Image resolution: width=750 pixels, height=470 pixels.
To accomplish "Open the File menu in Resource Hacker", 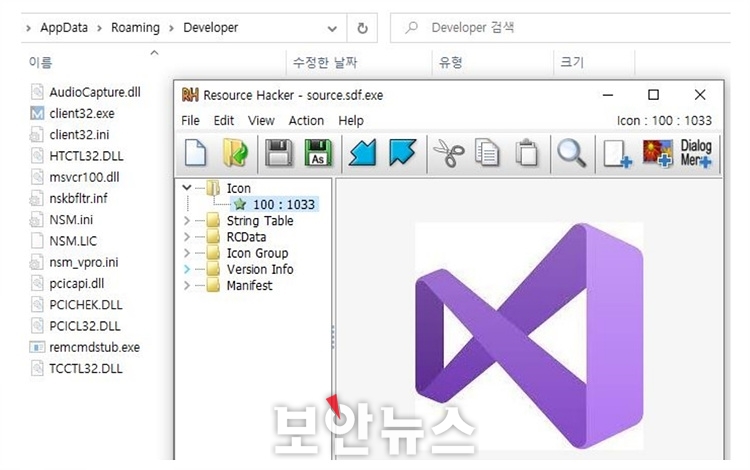I will [x=190, y=120].
